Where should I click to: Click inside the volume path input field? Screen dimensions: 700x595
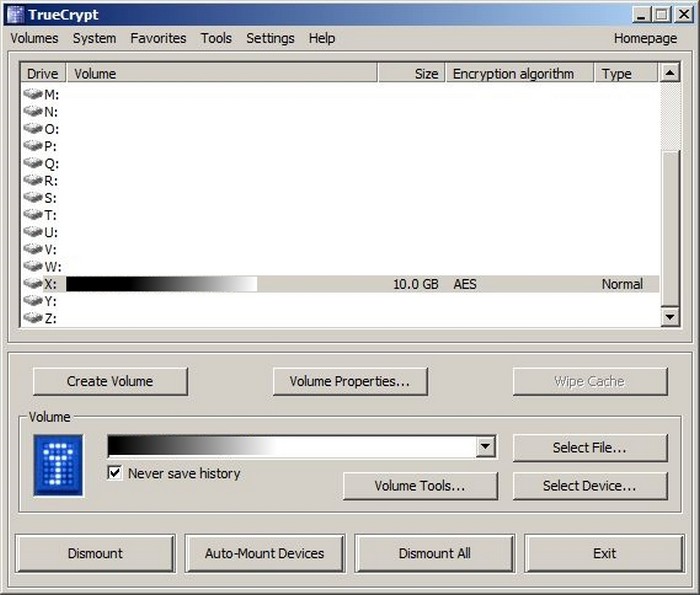(x=290, y=447)
